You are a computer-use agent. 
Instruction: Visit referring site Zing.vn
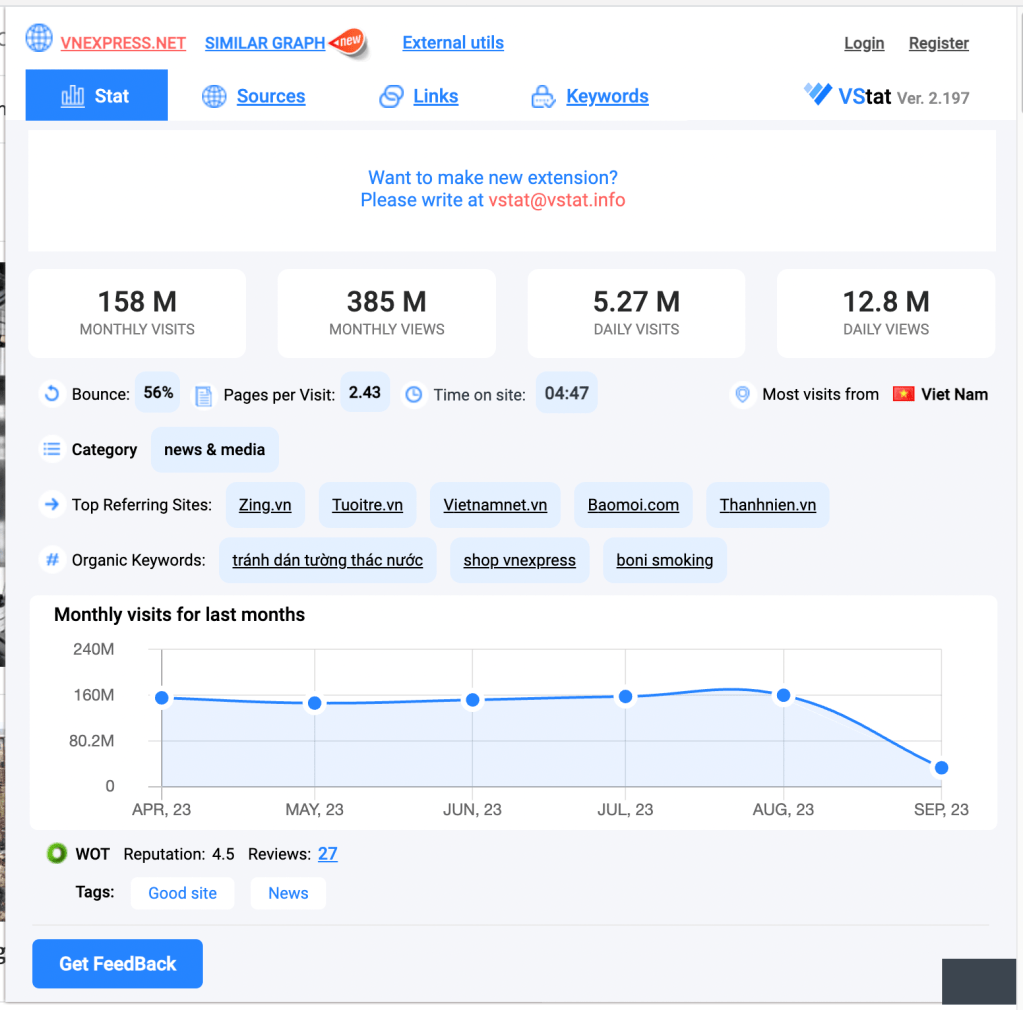tap(265, 505)
